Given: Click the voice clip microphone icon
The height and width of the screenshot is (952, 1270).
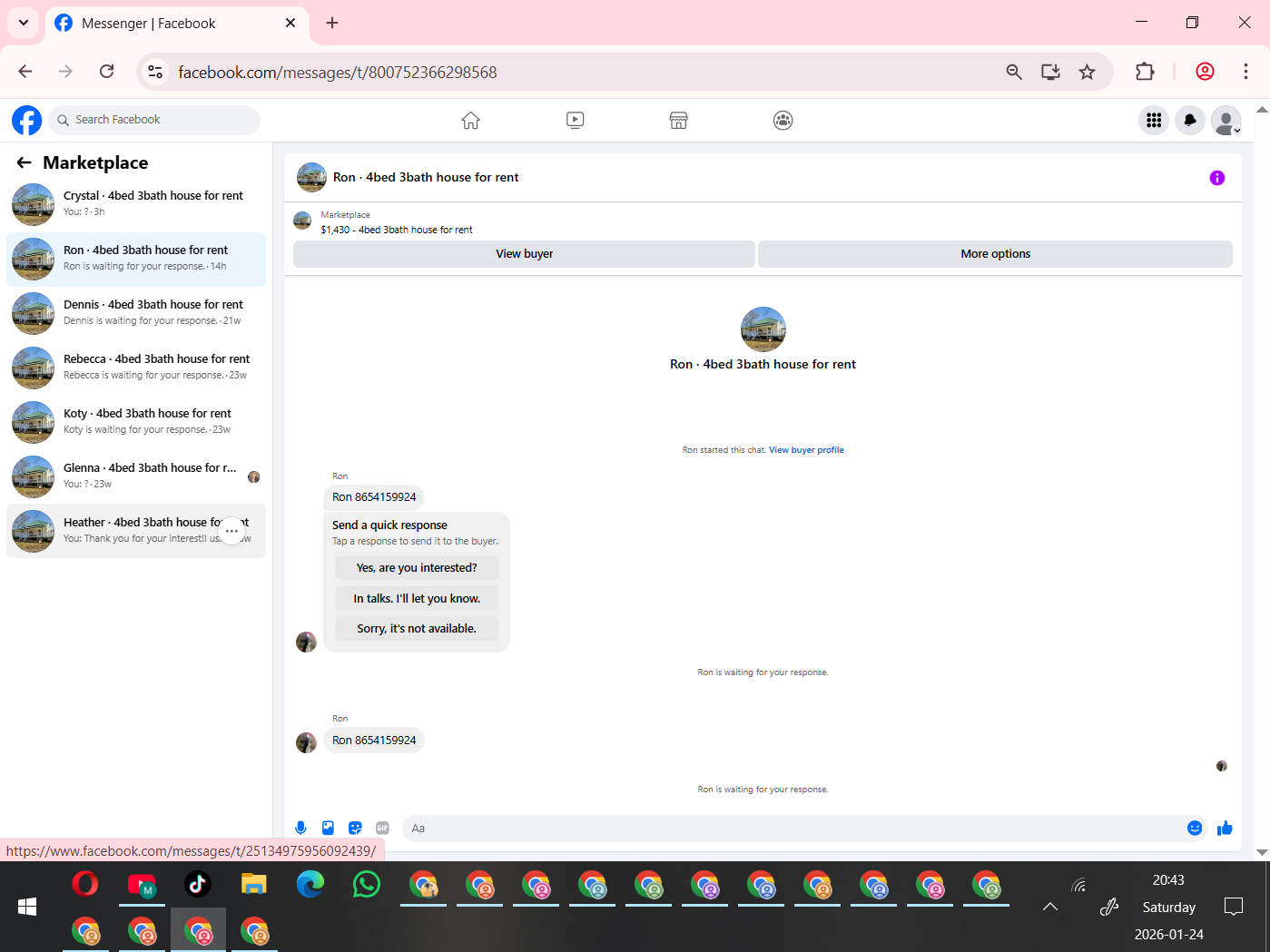Looking at the screenshot, I should point(301,828).
